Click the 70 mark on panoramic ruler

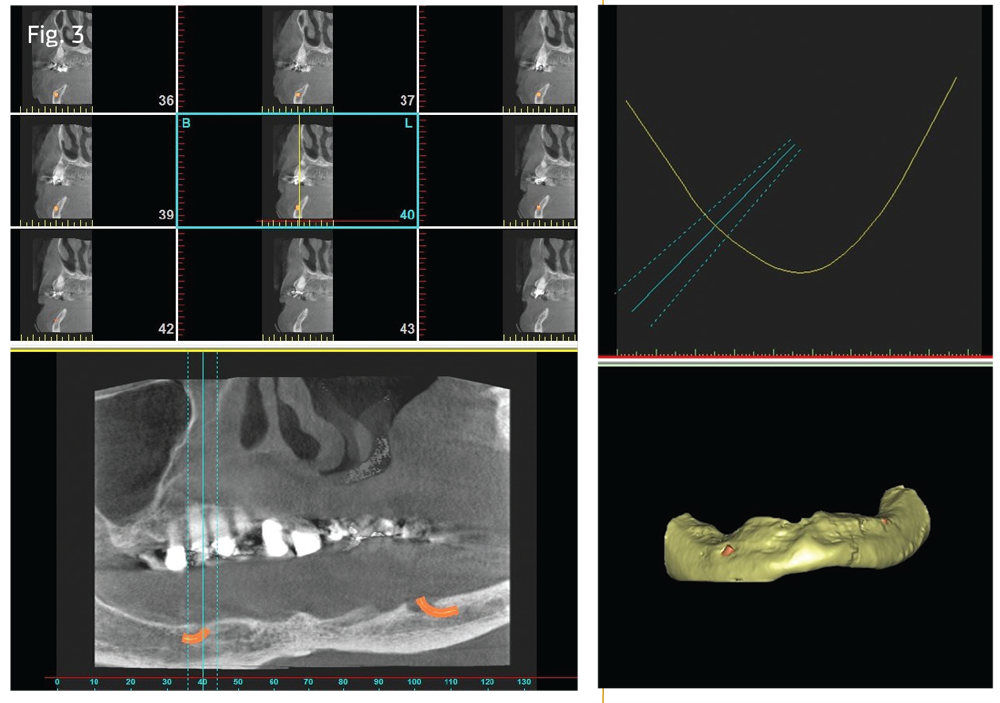coord(307,683)
